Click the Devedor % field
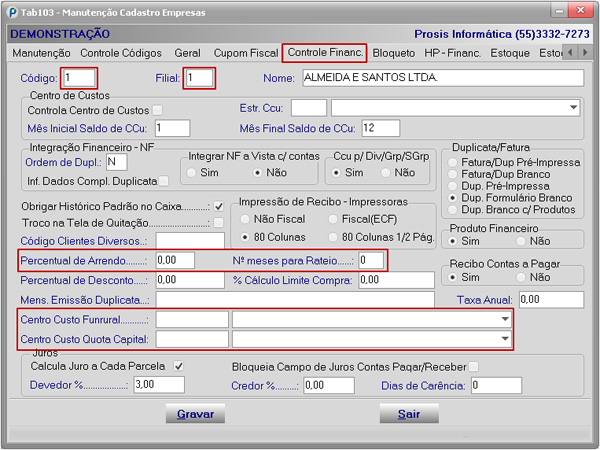This screenshot has width=600, height=450. [x=159, y=385]
